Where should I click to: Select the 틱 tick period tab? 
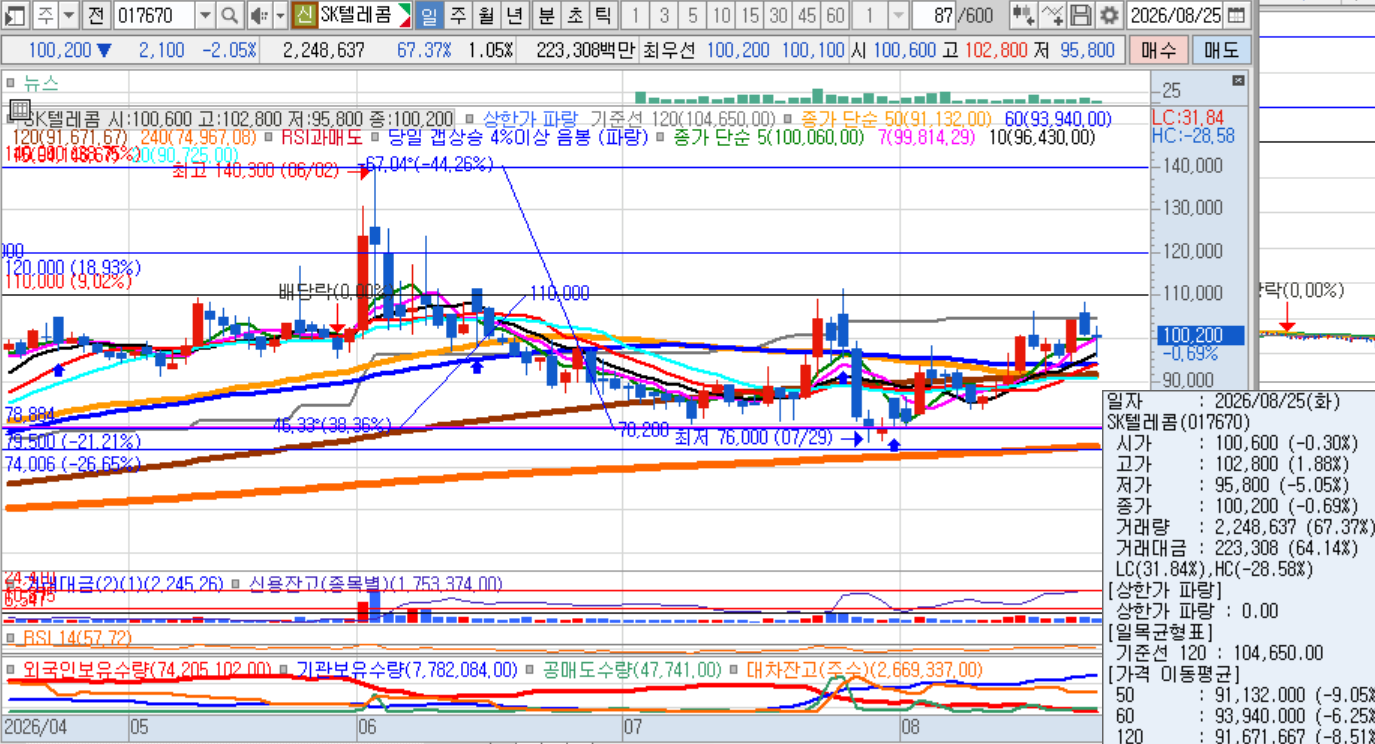coord(604,15)
